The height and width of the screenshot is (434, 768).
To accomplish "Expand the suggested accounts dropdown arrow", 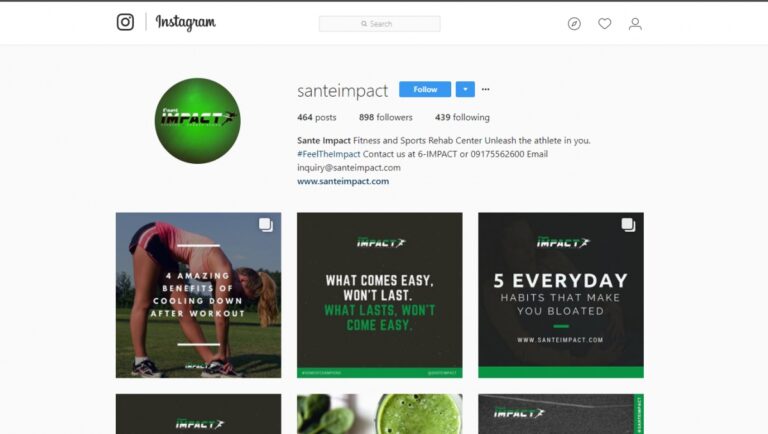I will [x=465, y=89].
